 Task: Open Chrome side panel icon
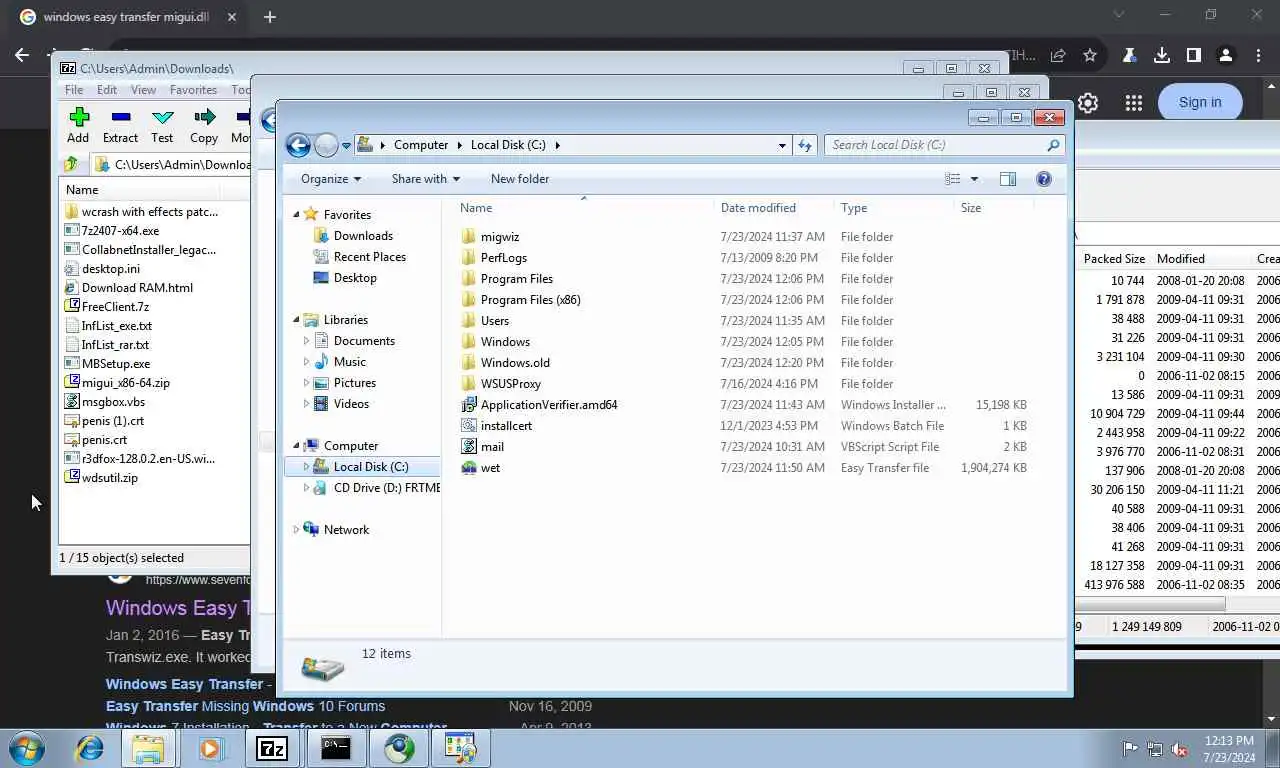tap(1193, 55)
